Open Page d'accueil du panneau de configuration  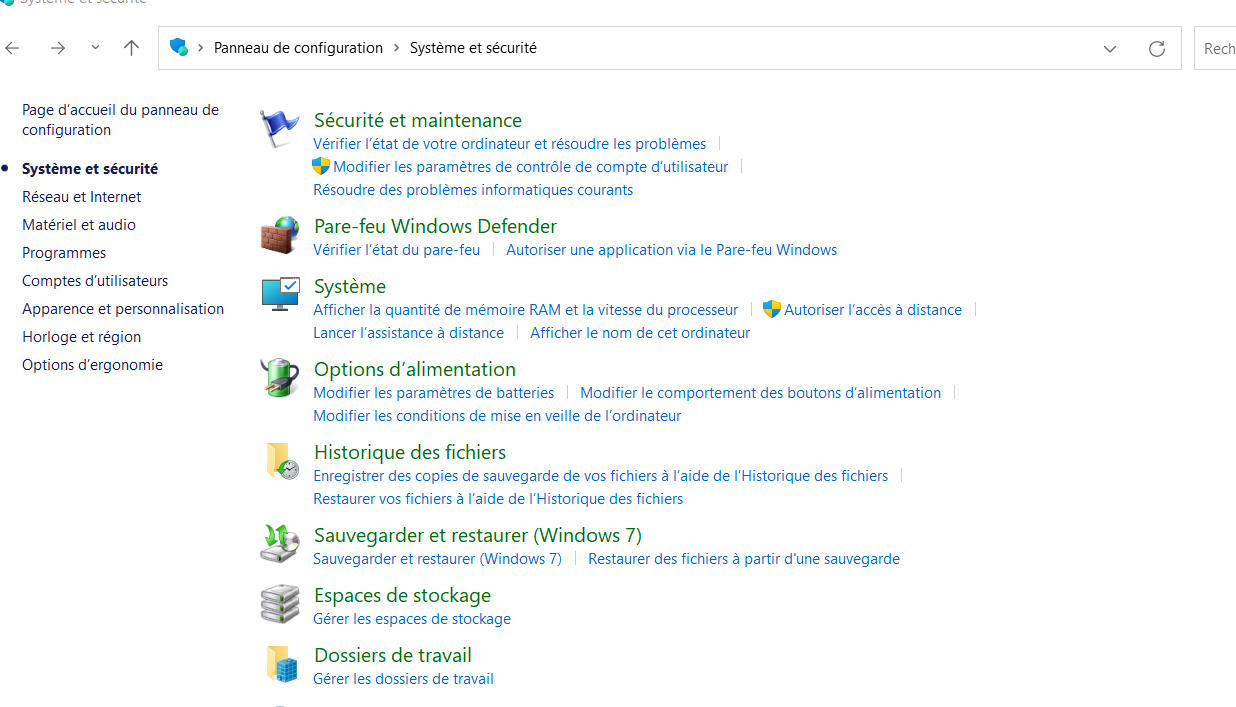[120, 120]
